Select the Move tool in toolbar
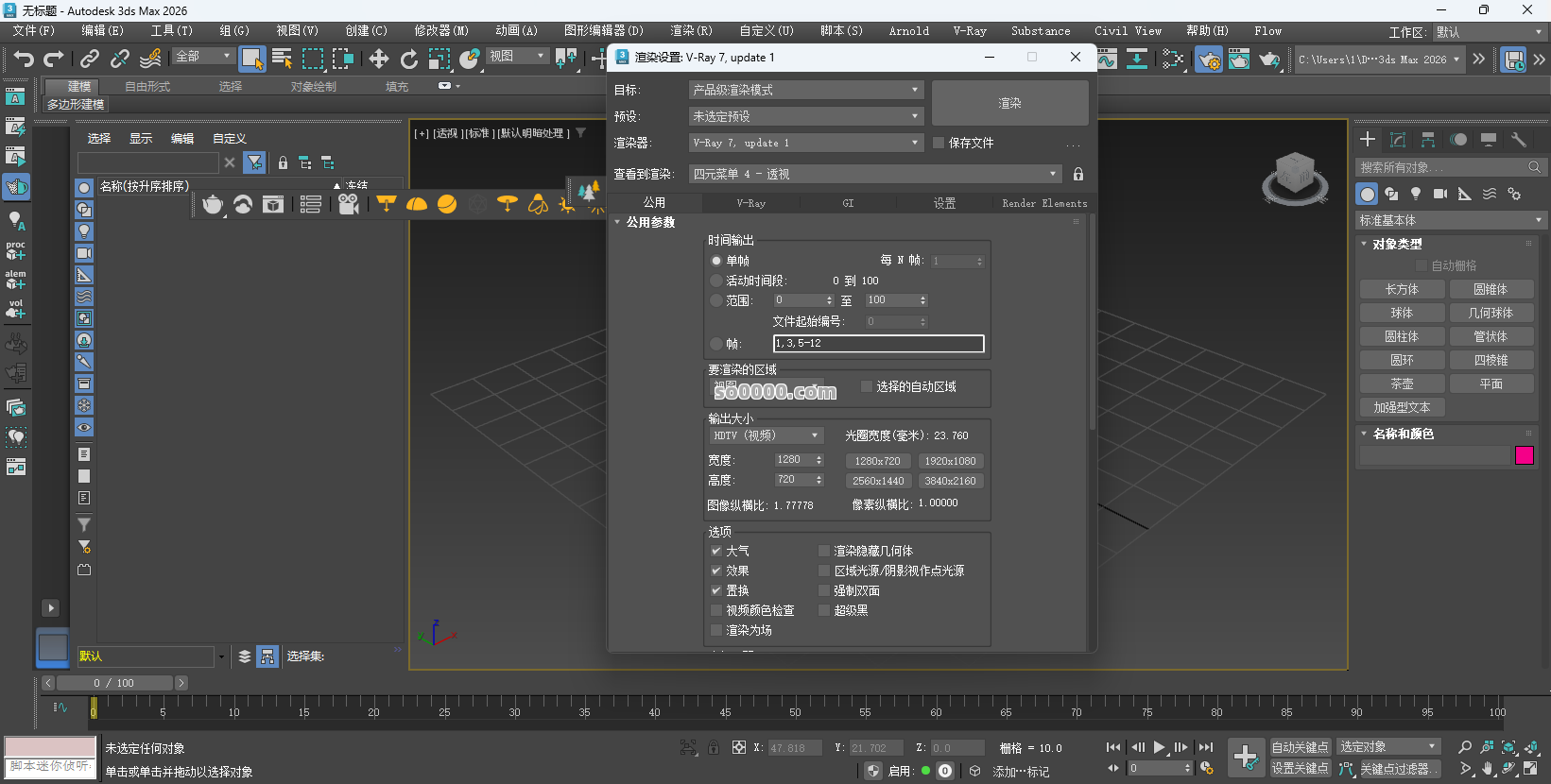The width and height of the screenshot is (1551, 784). point(378,60)
